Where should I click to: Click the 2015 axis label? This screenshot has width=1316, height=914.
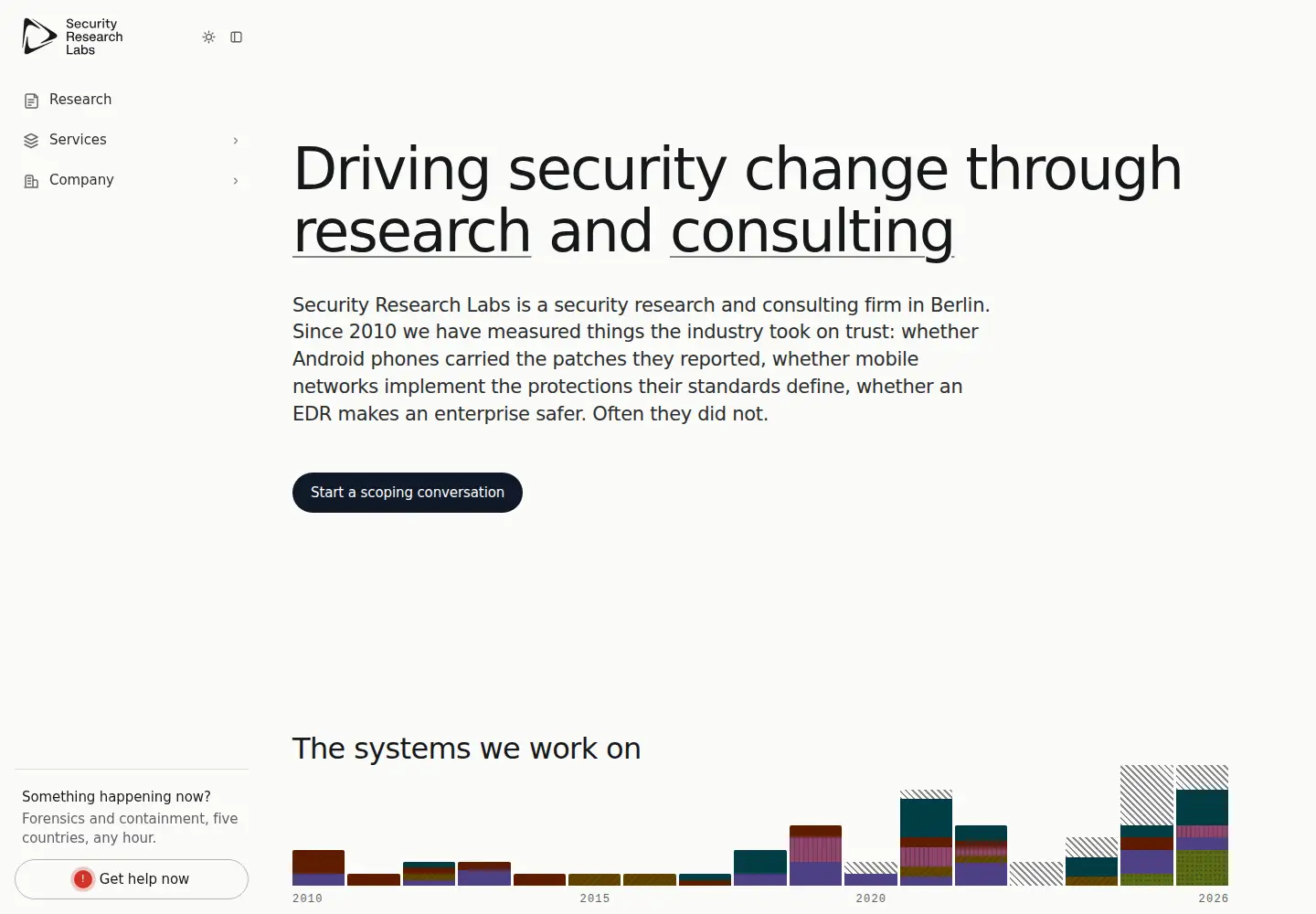pyautogui.click(x=595, y=898)
